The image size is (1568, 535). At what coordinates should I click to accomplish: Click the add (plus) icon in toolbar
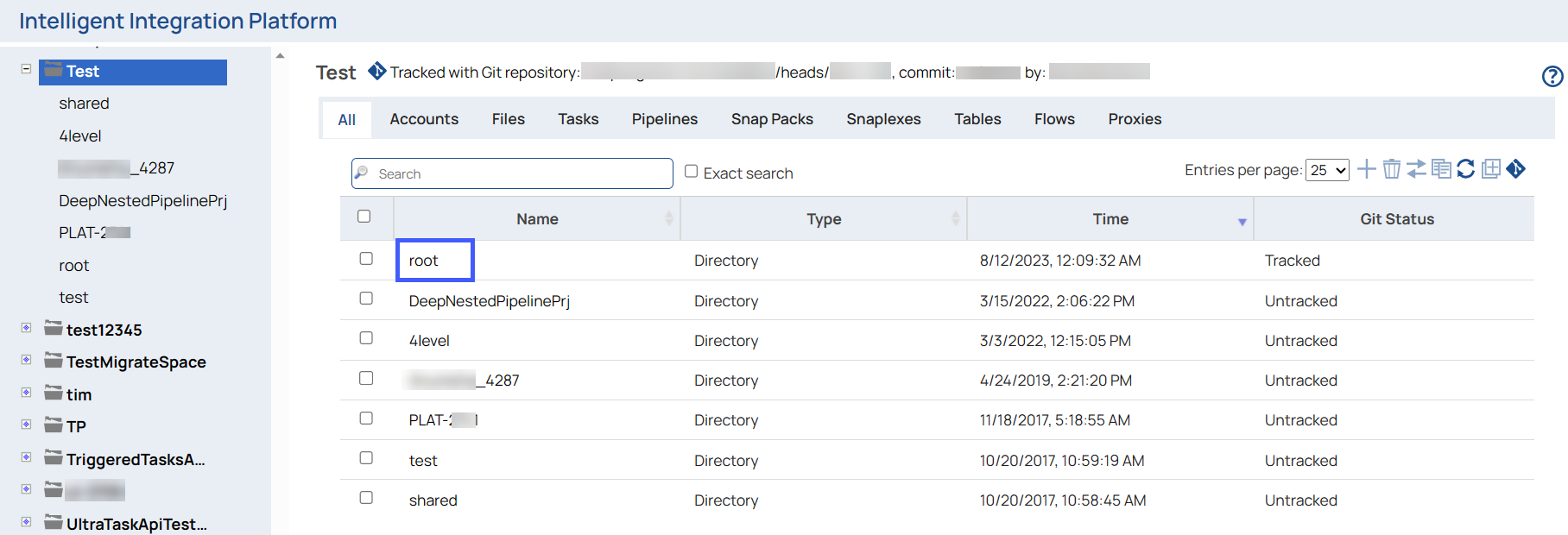(x=1366, y=169)
